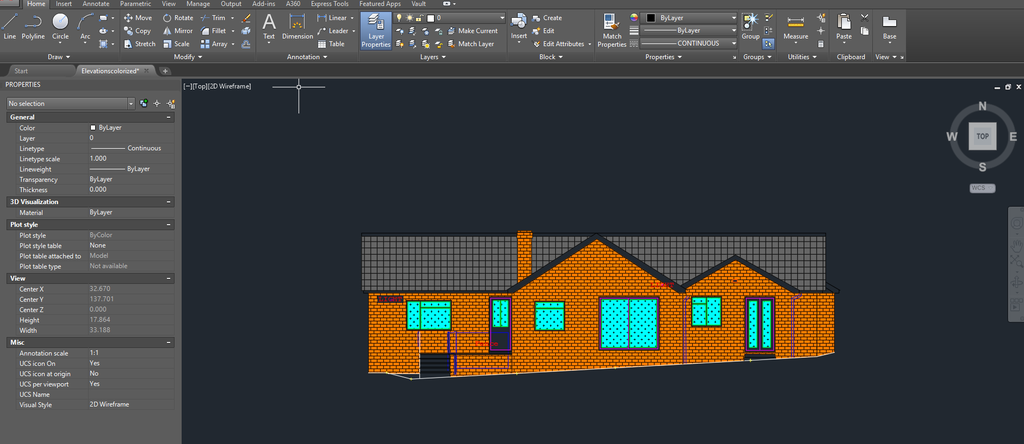This screenshot has width=1024, height=444.
Task: Activate the Arc tool
Action: point(86,26)
